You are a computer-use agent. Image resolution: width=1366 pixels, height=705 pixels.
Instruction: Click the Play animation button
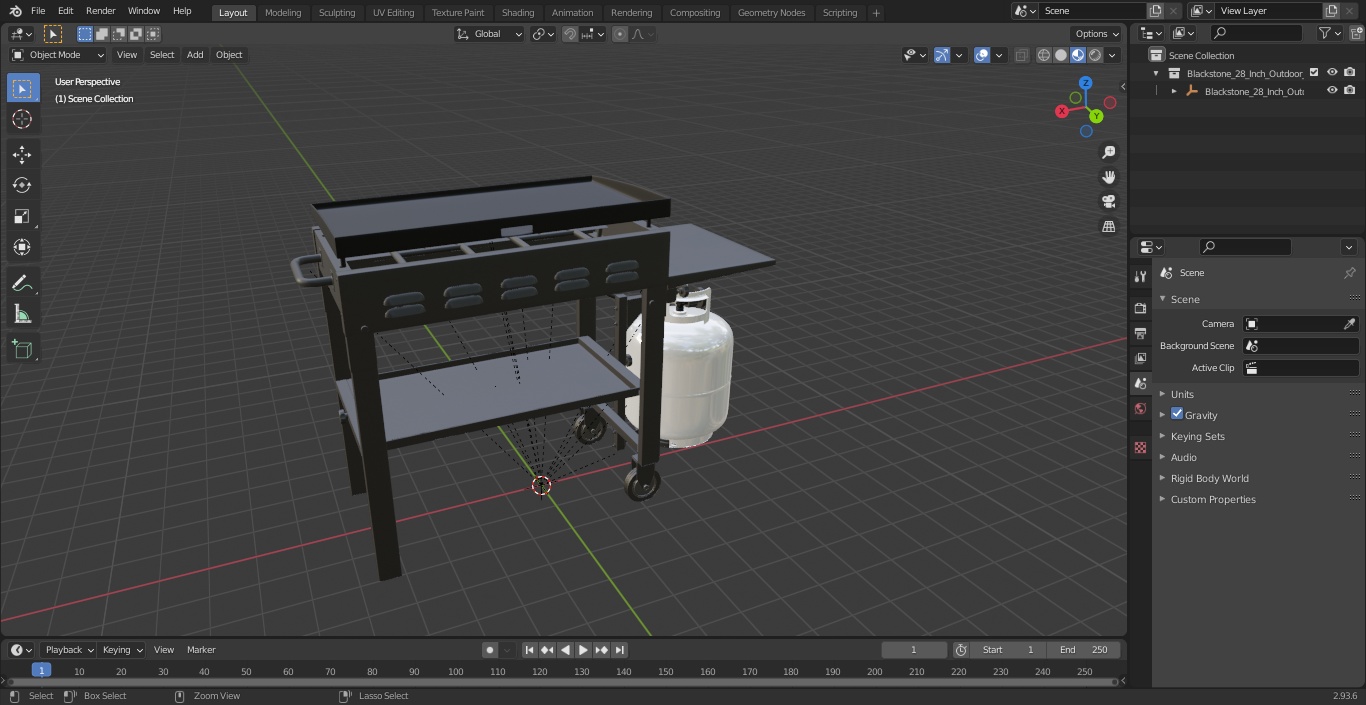(x=583, y=650)
